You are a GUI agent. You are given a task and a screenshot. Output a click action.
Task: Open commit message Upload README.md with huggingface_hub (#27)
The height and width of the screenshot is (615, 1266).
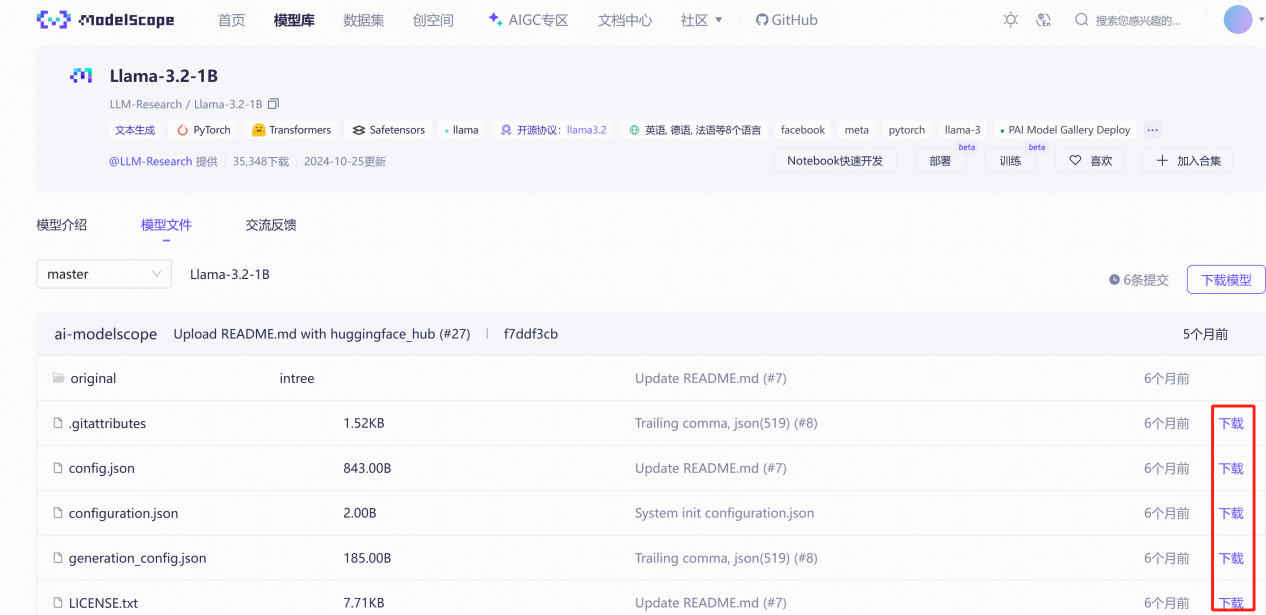pyautogui.click(x=321, y=334)
